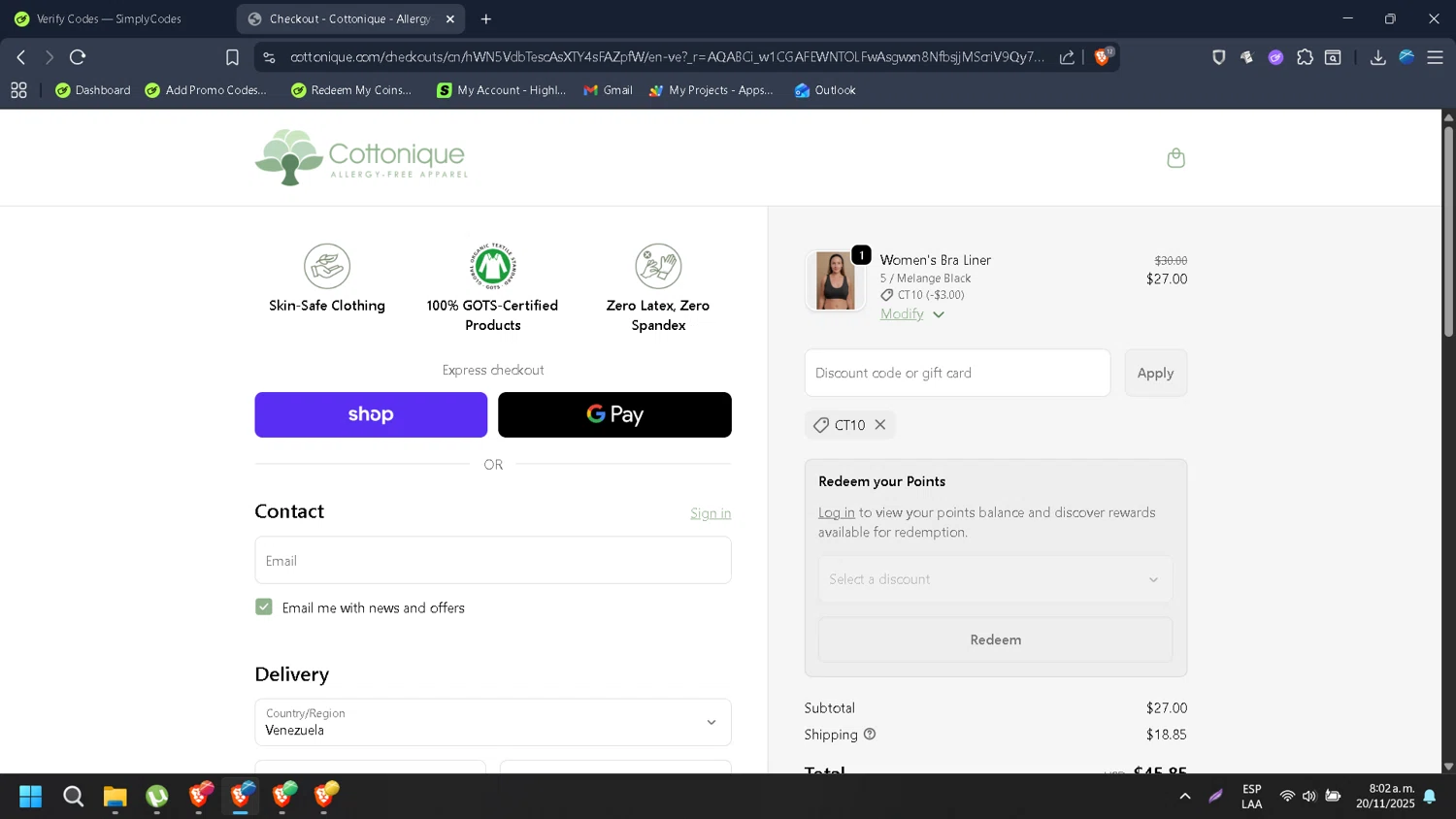Click the Cottonique logo

click(x=361, y=157)
